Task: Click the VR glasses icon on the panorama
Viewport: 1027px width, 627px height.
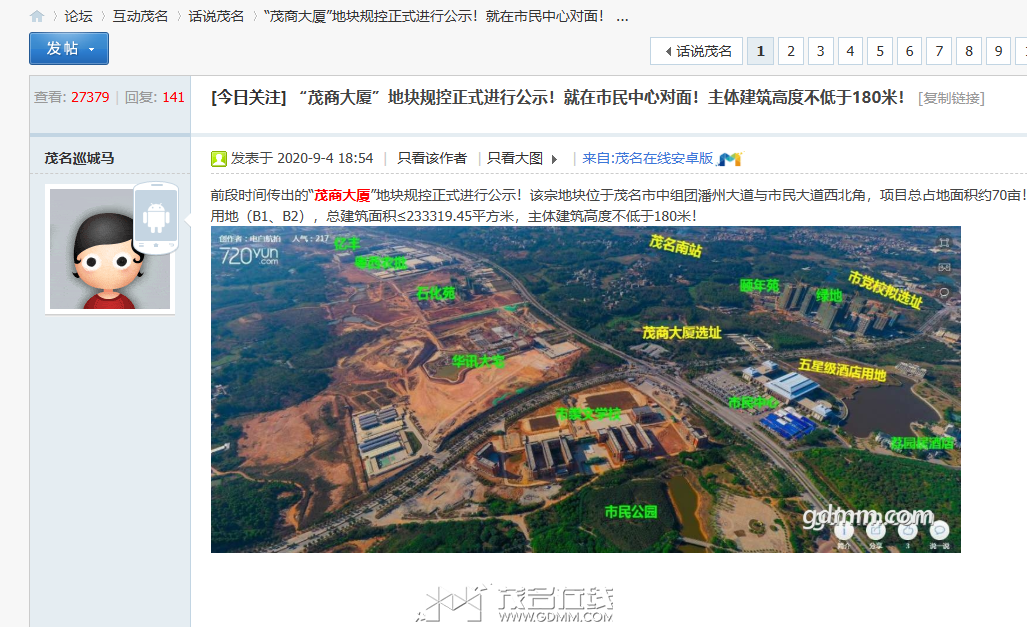Action: coord(943,268)
